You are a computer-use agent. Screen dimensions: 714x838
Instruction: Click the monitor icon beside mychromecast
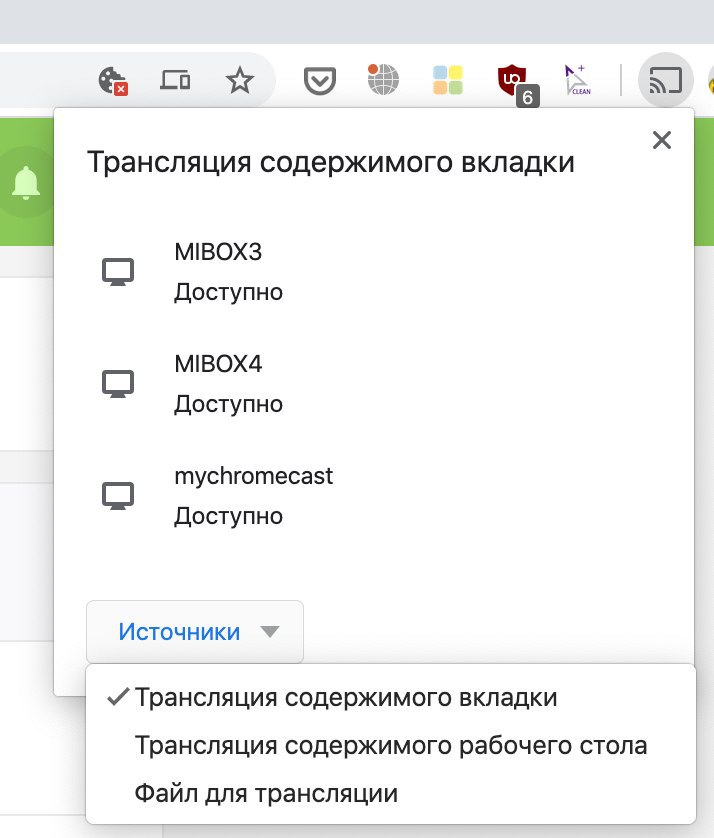coord(118,496)
